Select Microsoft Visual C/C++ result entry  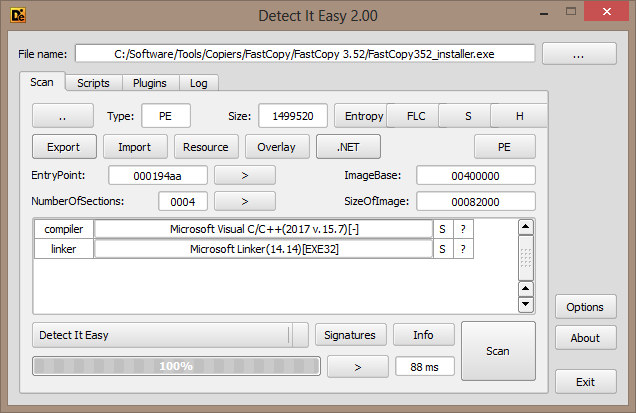click(x=264, y=229)
